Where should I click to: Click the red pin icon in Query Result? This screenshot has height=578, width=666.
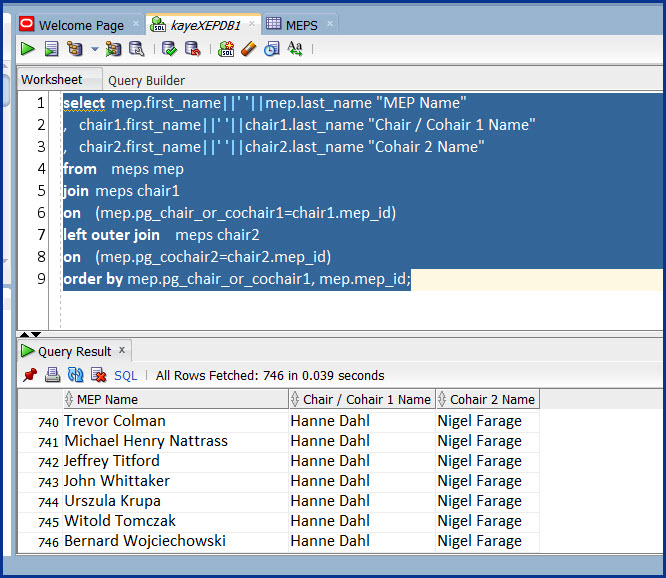point(30,375)
